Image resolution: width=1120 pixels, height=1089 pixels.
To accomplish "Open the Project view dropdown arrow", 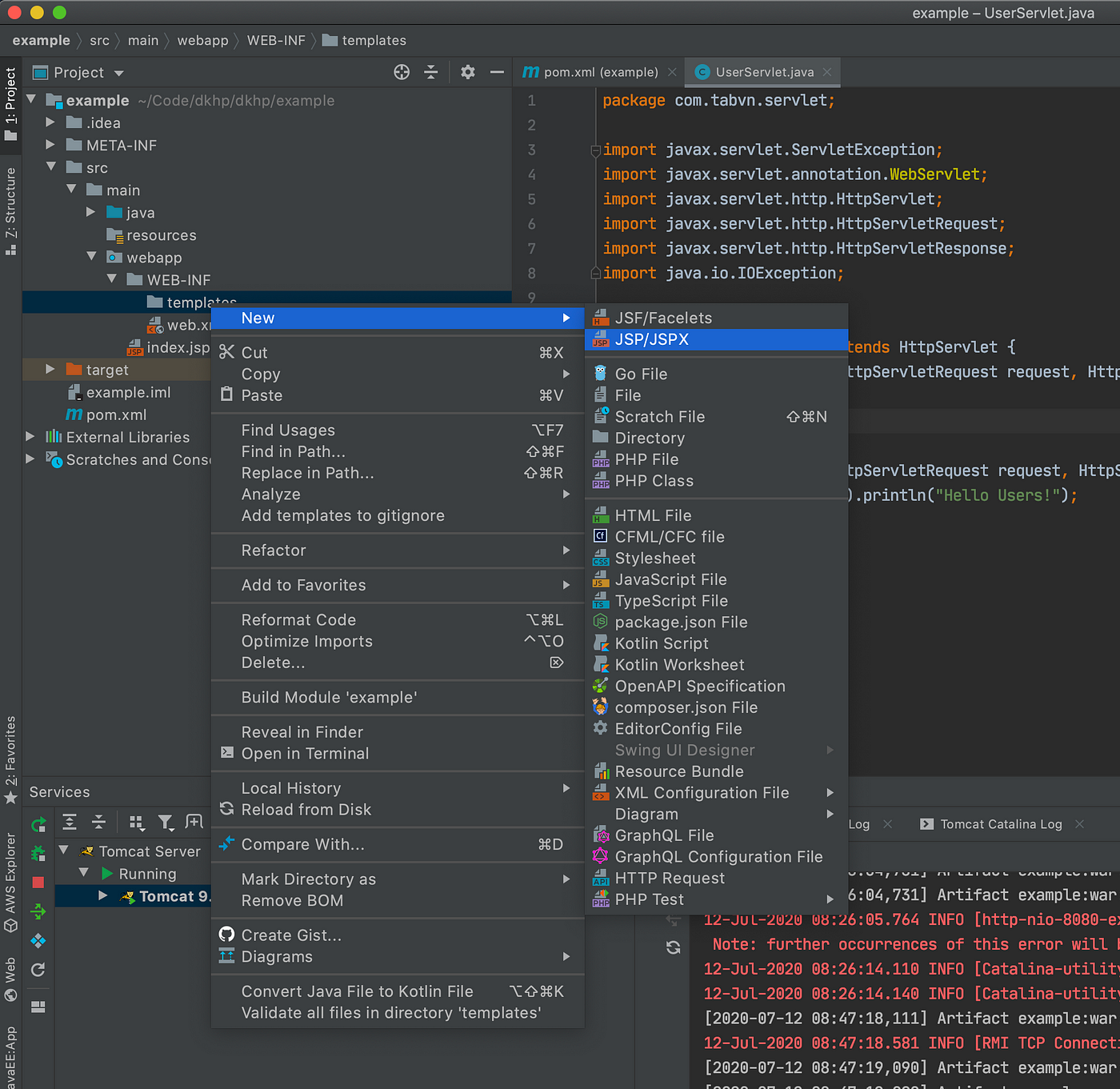I will tap(119, 74).
